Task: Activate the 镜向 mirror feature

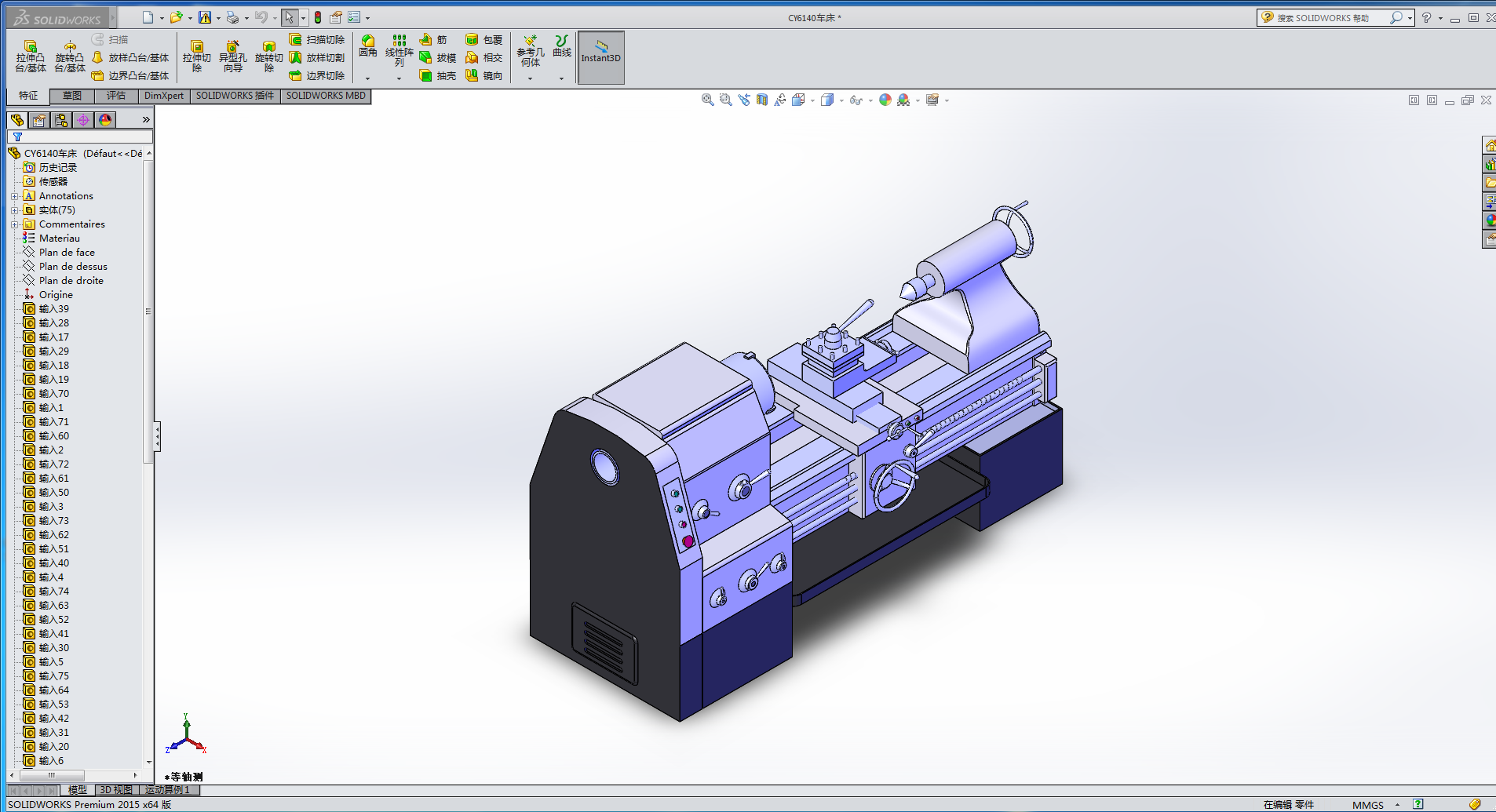Action: pyautogui.click(x=483, y=75)
